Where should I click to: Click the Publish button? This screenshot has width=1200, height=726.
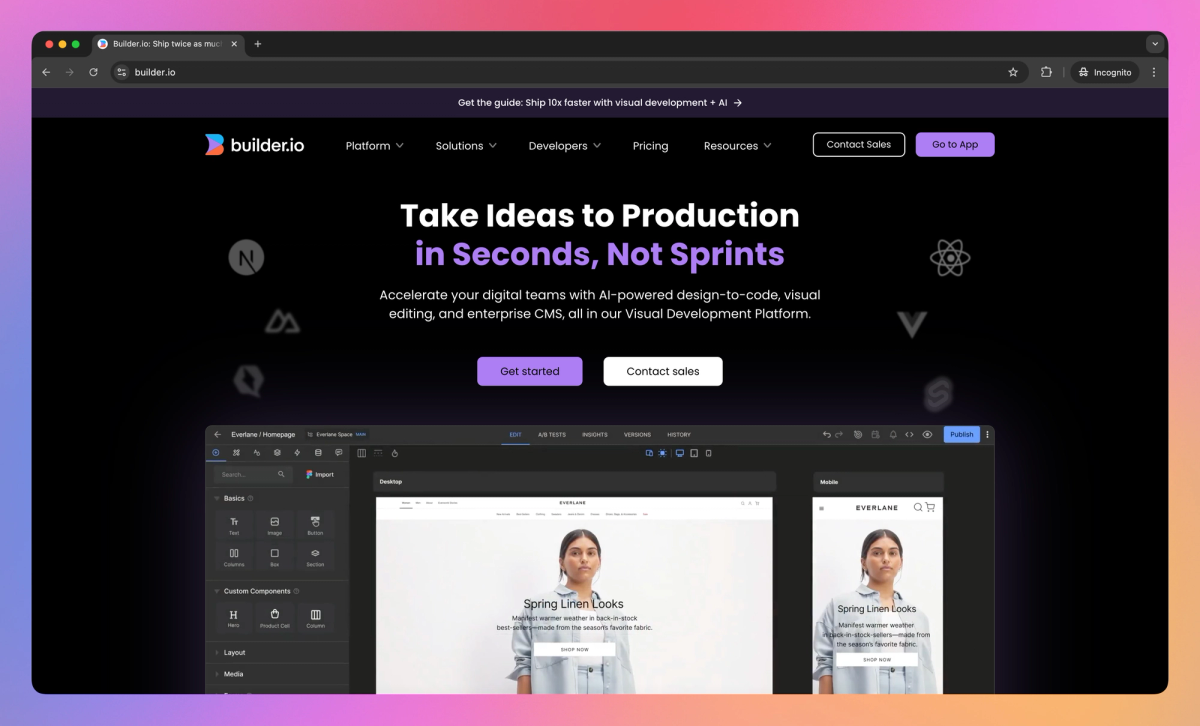tap(962, 434)
